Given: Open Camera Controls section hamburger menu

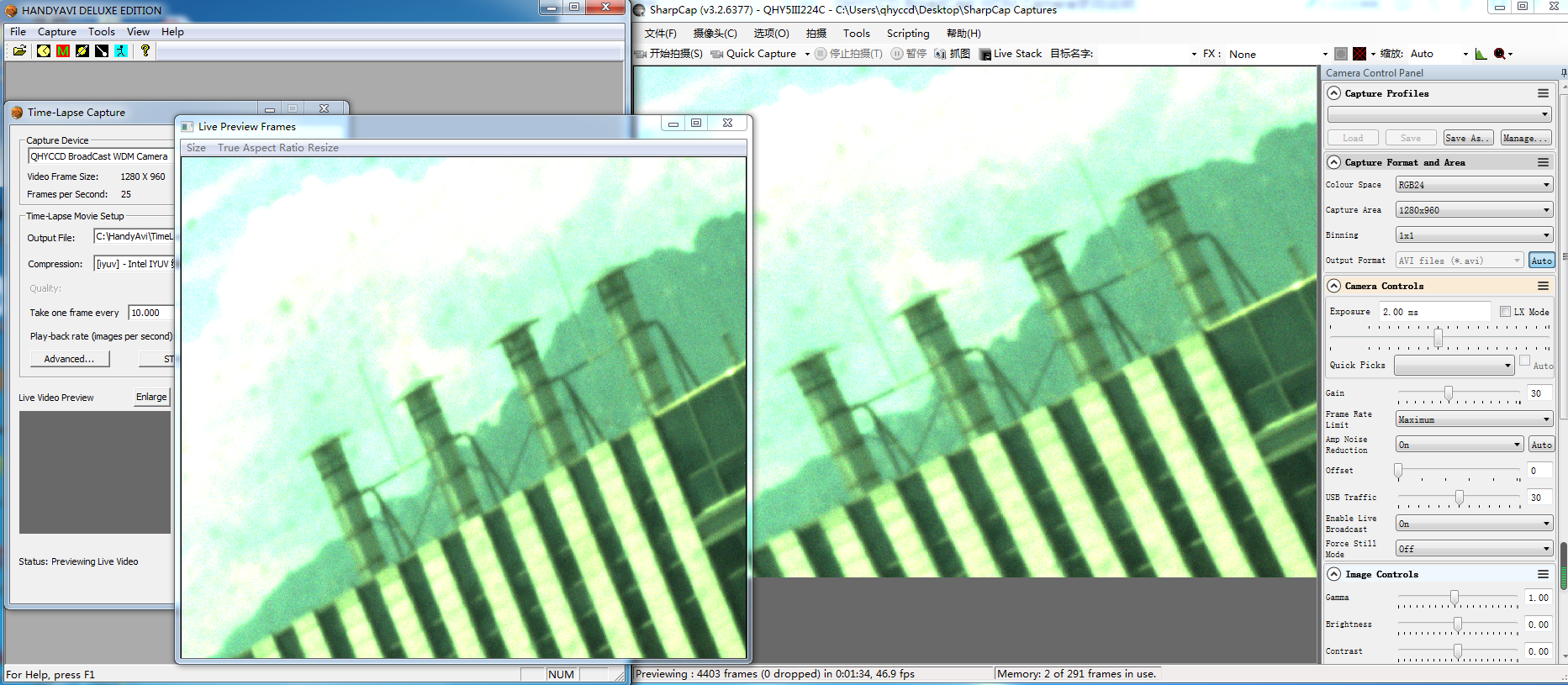Looking at the screenshot, I should pos(1543,286).
